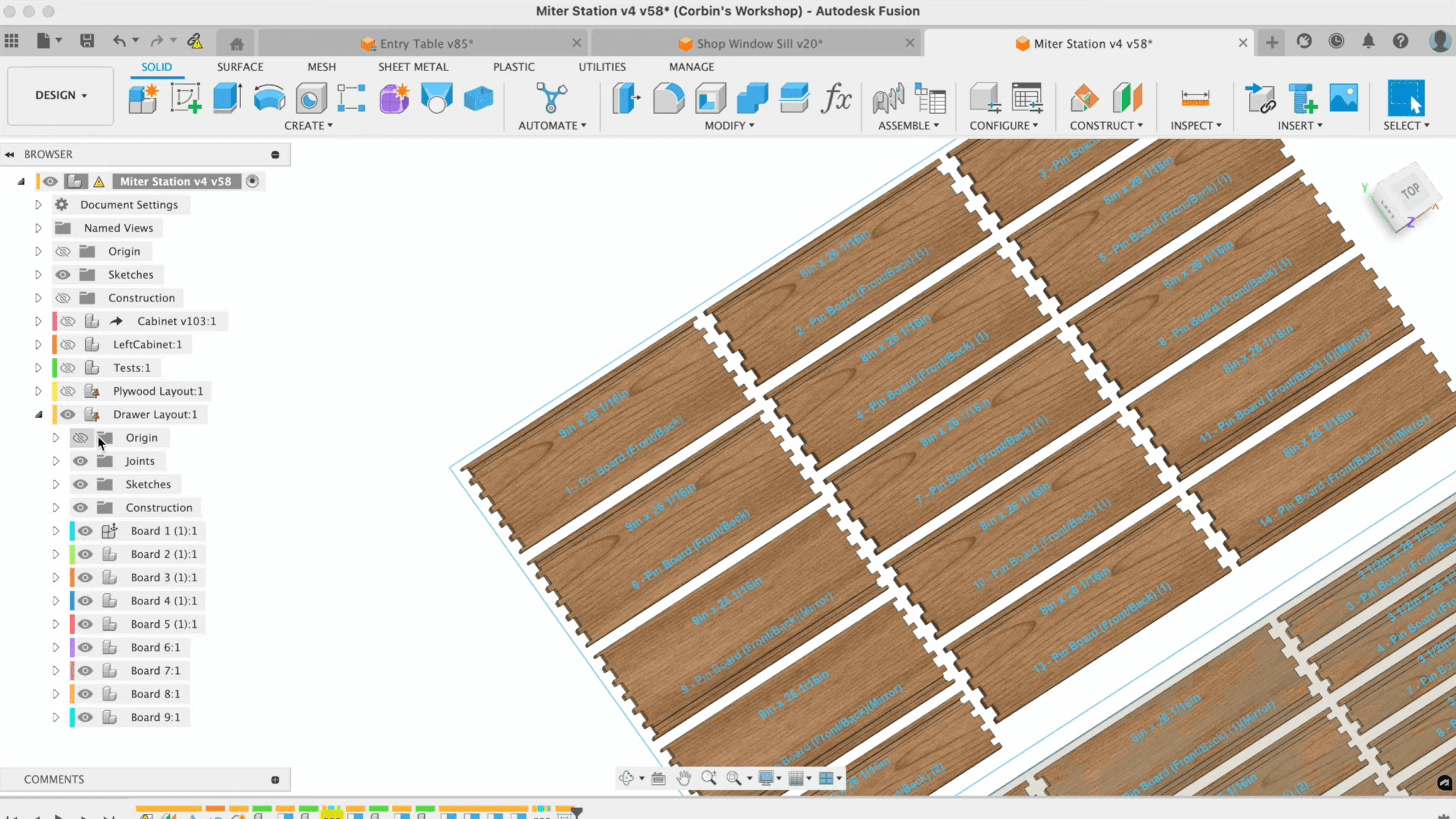Open the CONSTRUCT menu
This screenshot has width=1456, height=819.
pos(1106,126)
